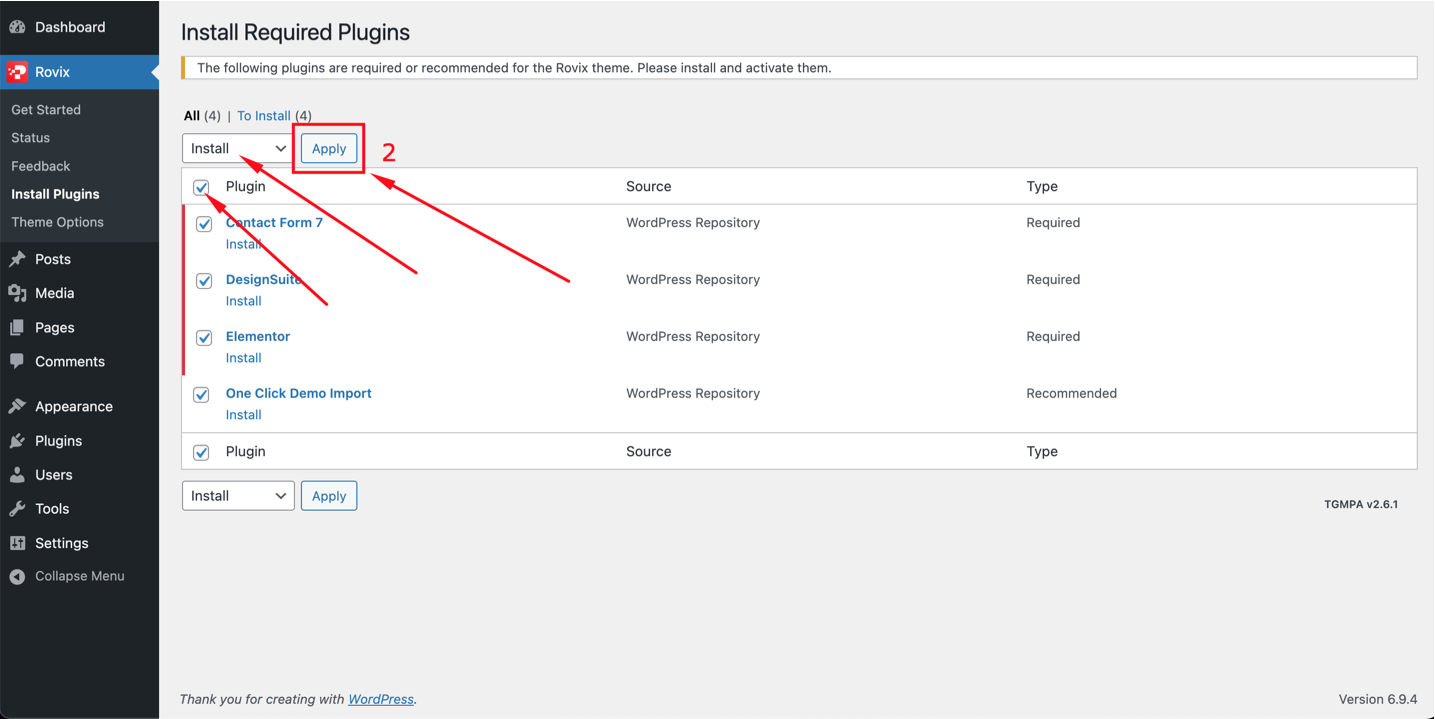Filter by All (4) plugins
This screenshot has height=719, width=1435.
(x=202, y=116)
